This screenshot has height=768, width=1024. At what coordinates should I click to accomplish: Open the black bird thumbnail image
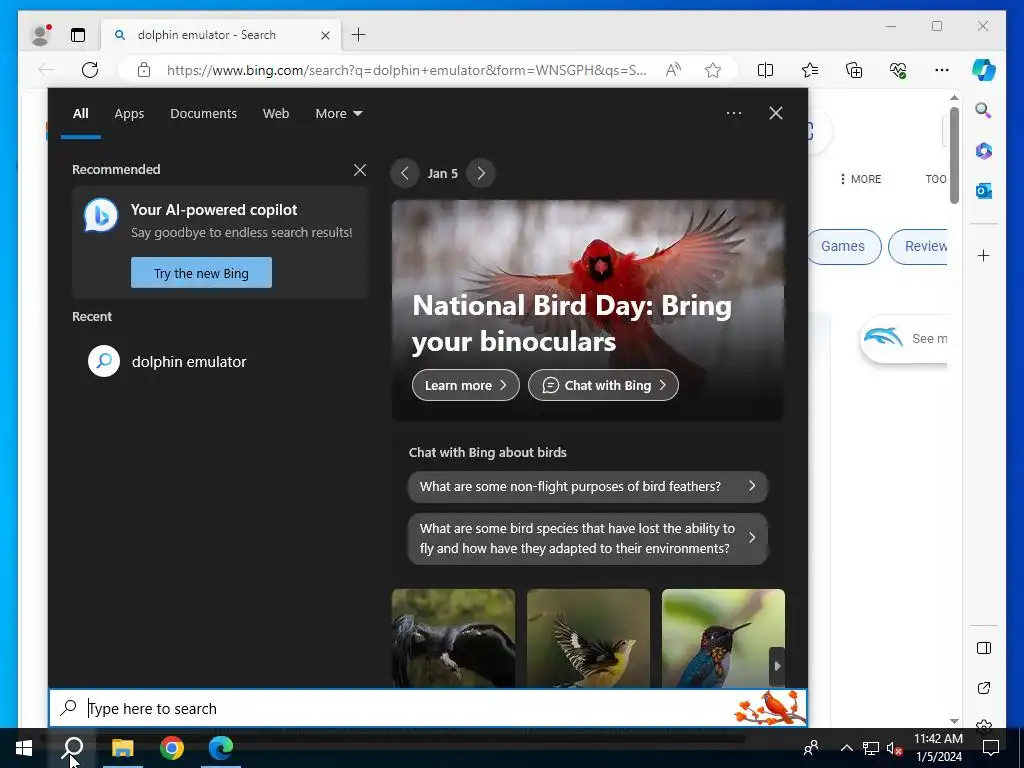tap(453, 638)
